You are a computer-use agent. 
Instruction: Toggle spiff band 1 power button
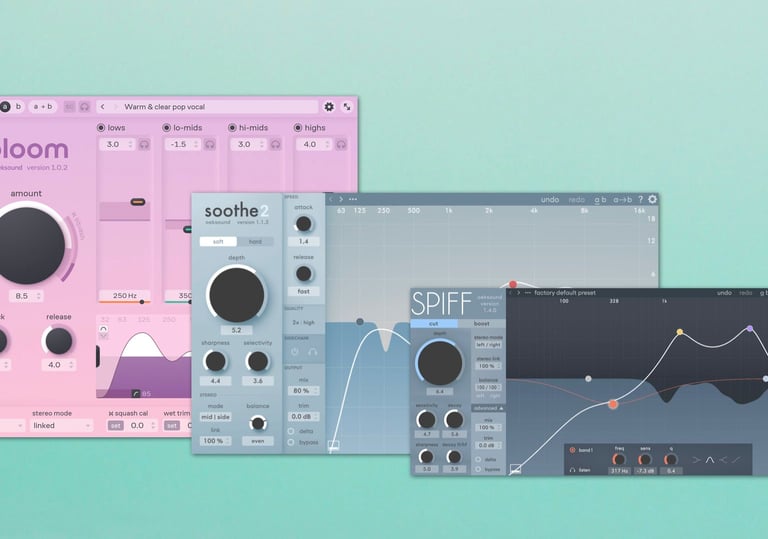pos(572,450)
